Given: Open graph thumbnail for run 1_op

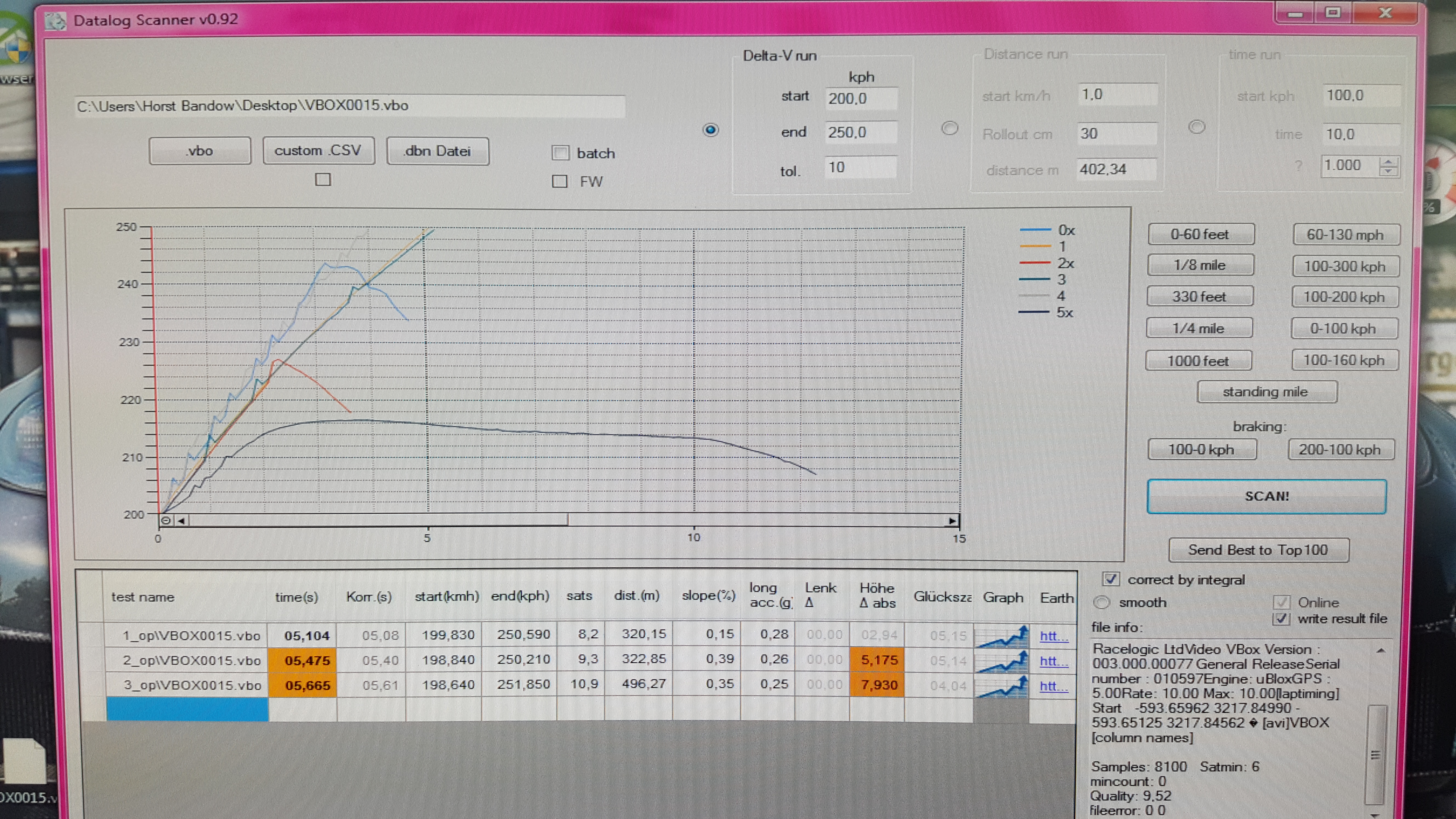Looking at the screenshot, I should tap(1002, 636).
